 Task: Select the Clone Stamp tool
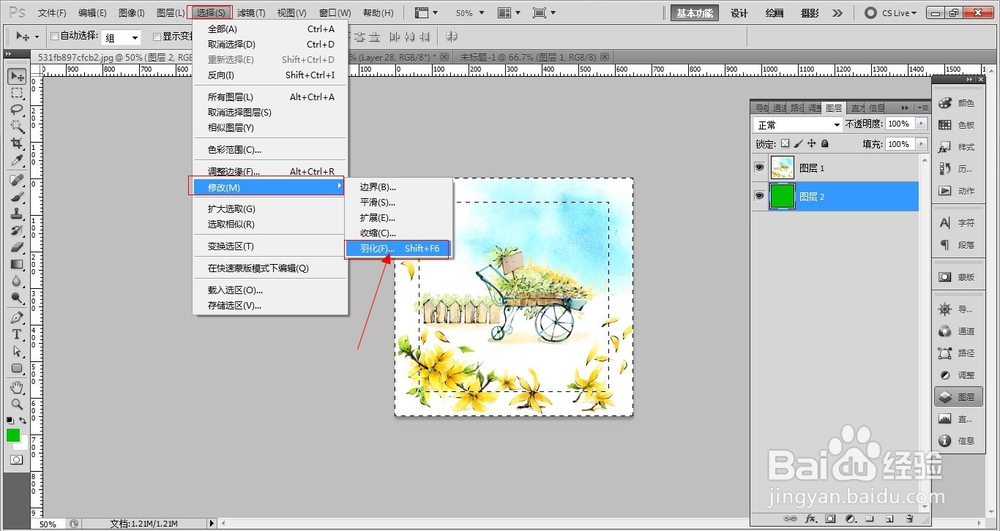[17, 214]
